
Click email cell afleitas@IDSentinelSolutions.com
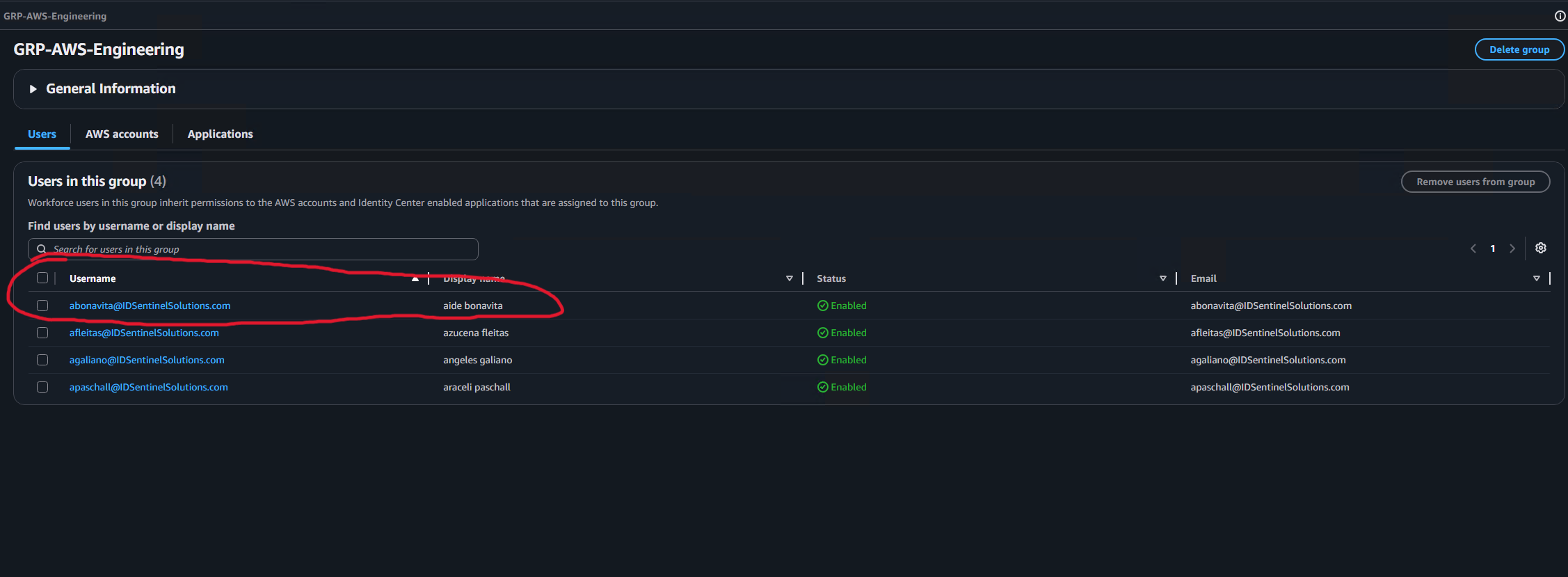tap(1265, 333)
